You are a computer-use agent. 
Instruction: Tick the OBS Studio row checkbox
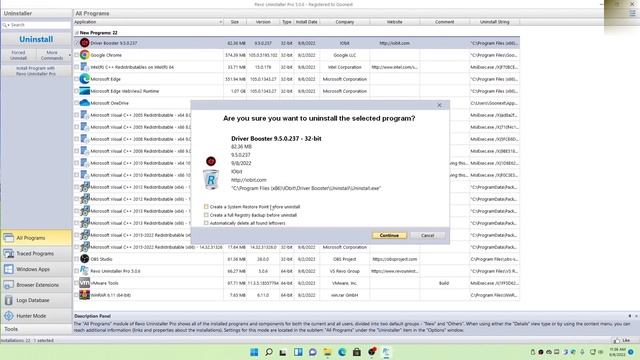pos(76,259)
